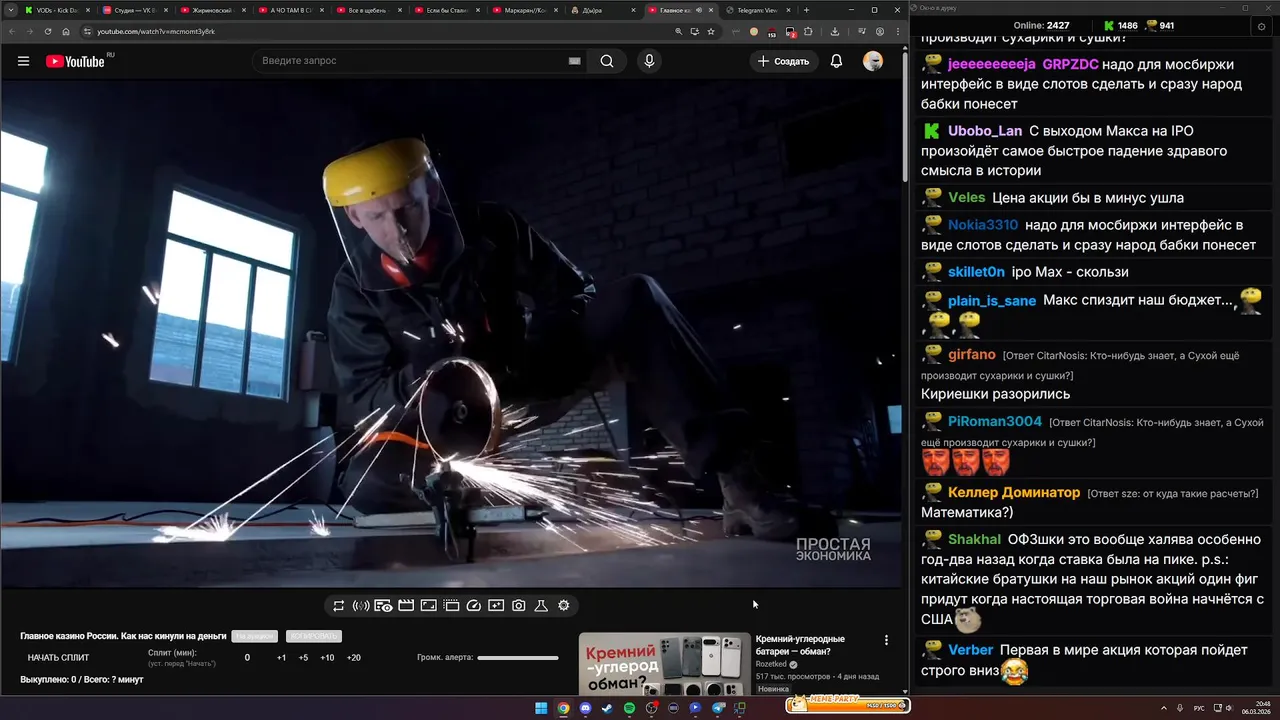
Task: Open the Rozetked channel link
Action: pos(771,664)
